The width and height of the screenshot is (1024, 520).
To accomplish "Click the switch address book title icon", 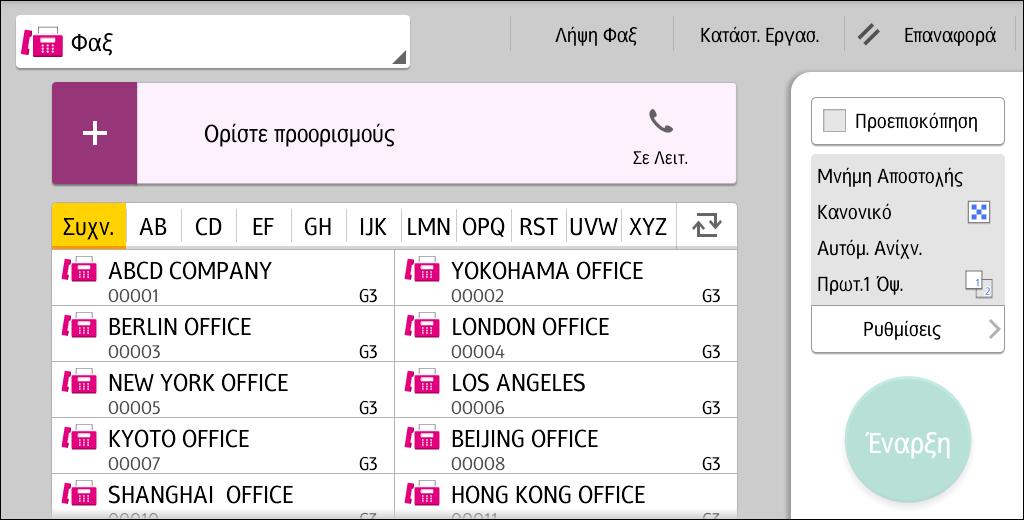I will 707,225.
